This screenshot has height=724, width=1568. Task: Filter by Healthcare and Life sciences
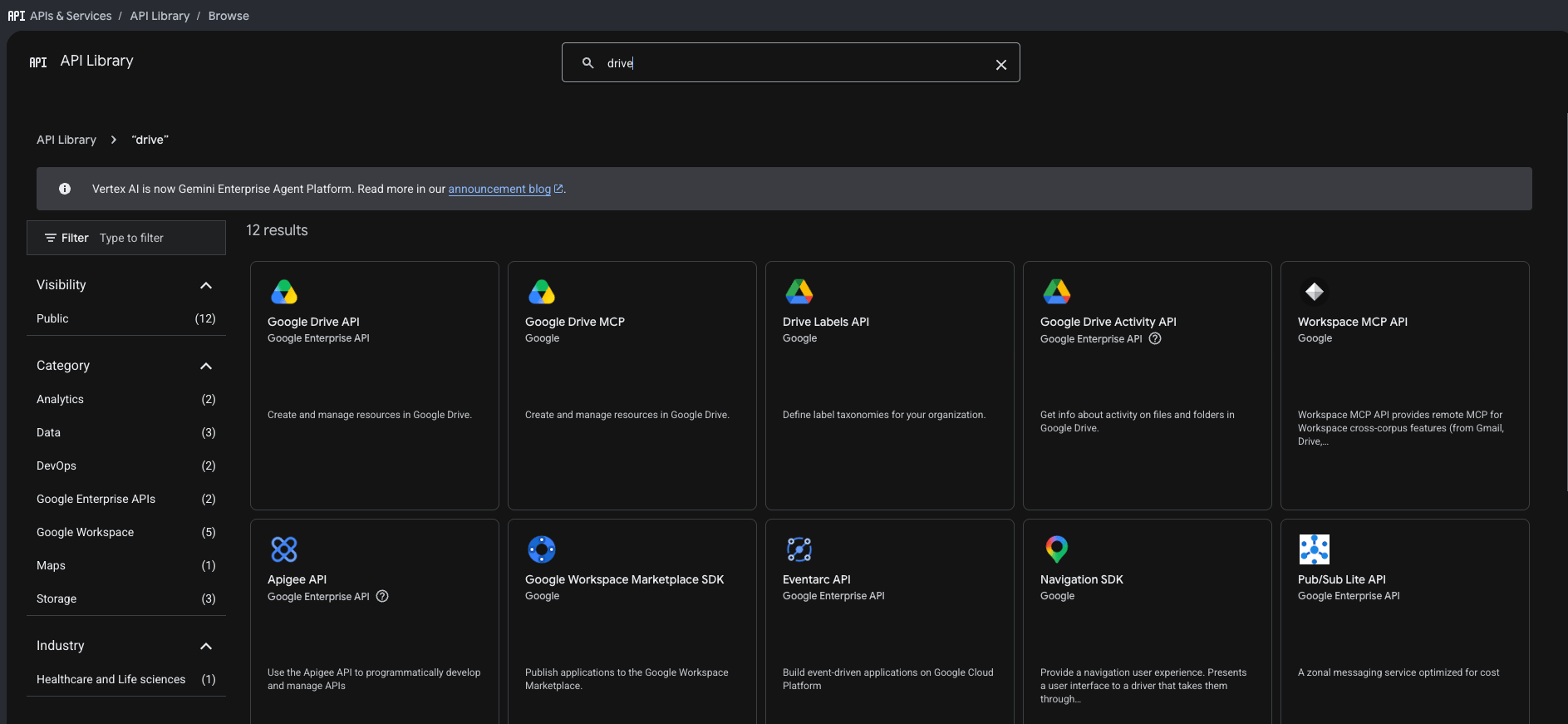[x=126, y=679]
